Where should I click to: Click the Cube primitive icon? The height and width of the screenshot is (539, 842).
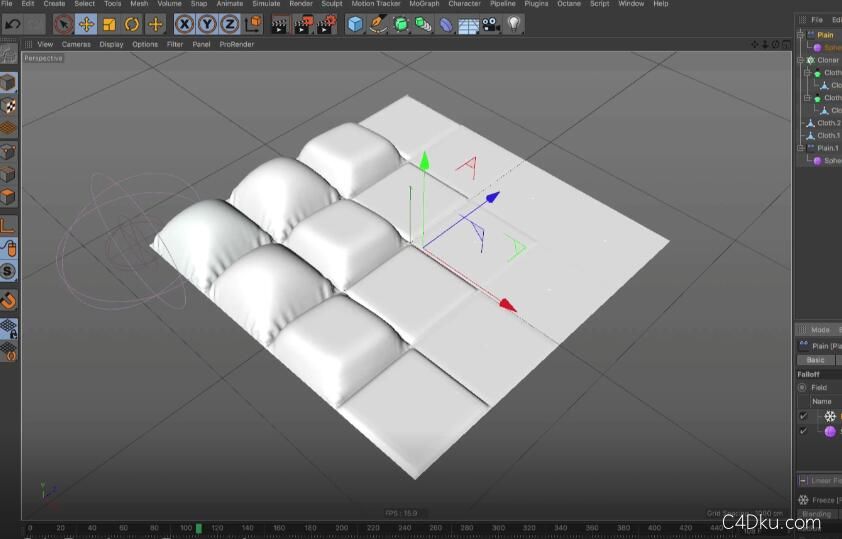coord(355,23)
